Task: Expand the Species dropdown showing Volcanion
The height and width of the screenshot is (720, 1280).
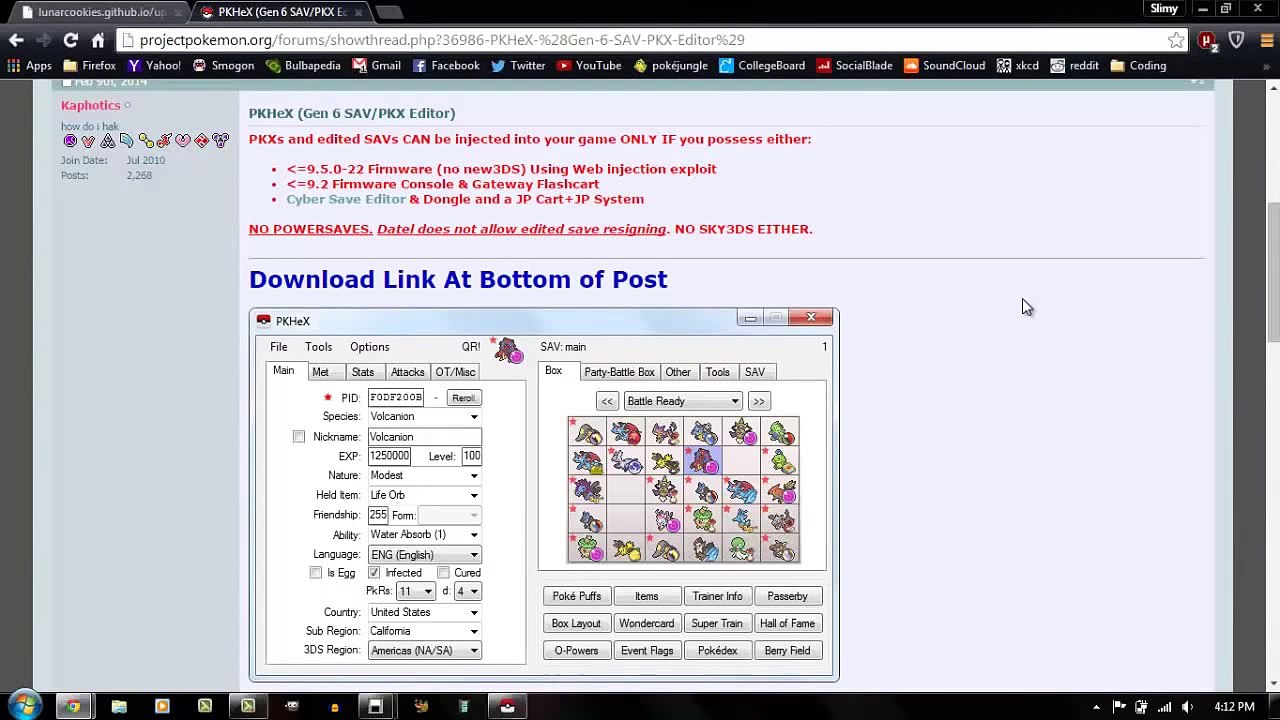Action: point(424,417)
